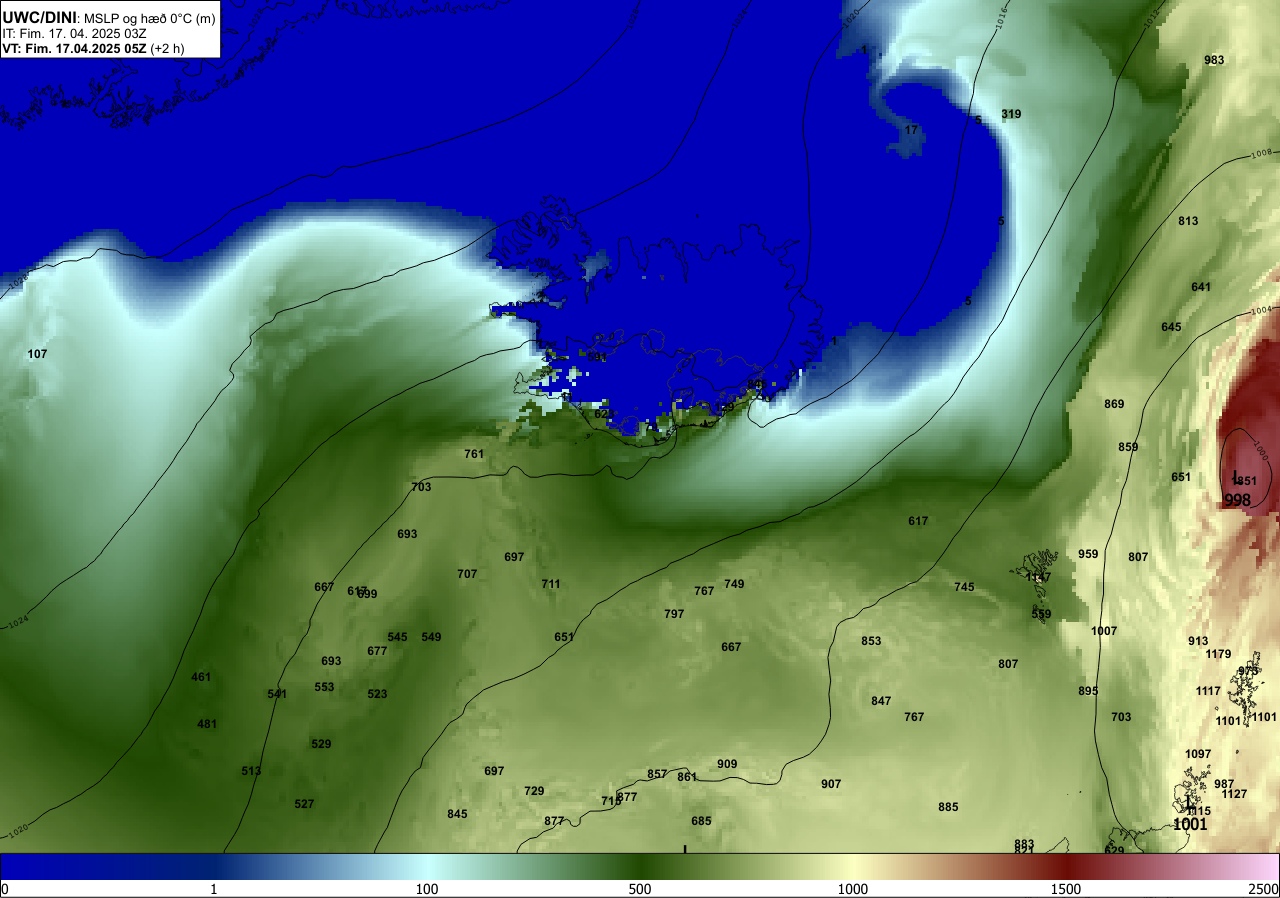Screen dimensions: 1280x898
Task: Click the 1007 height value
Action: [1104, 631]
